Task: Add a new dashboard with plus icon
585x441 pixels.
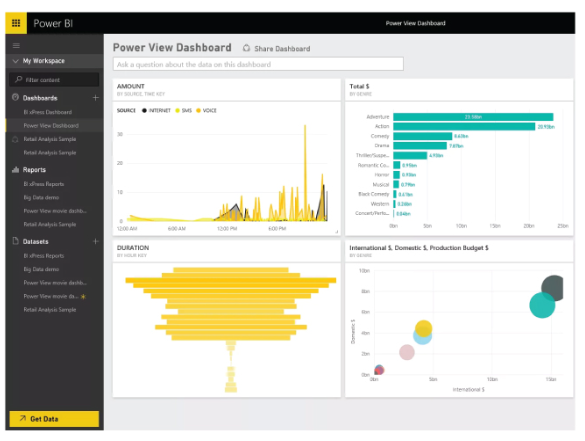Action: 96,98
